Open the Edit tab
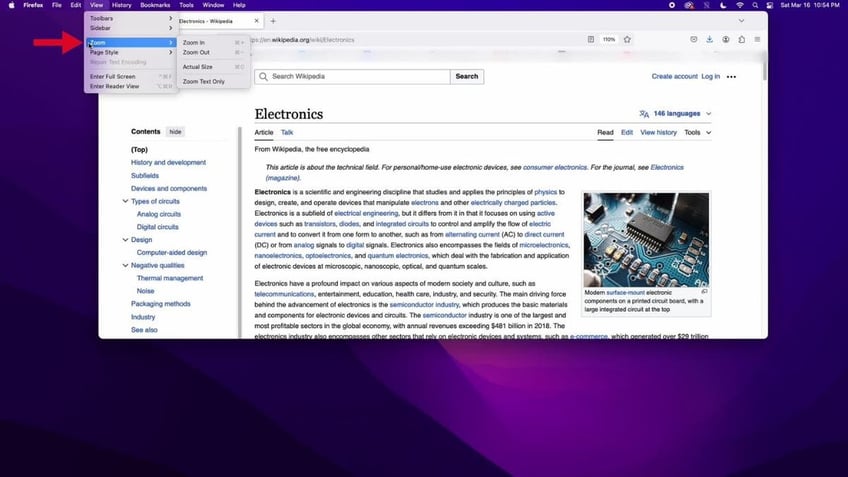 point(627,132)
